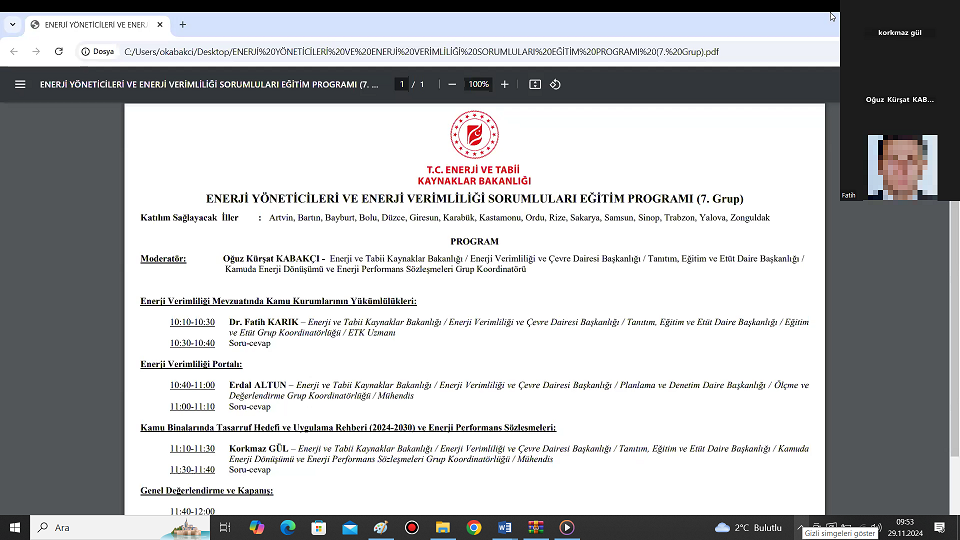This screenshot has width=960, height=540.
Task: Click the "PROGRAM" heading in the PDF
Action: (474, 242)
